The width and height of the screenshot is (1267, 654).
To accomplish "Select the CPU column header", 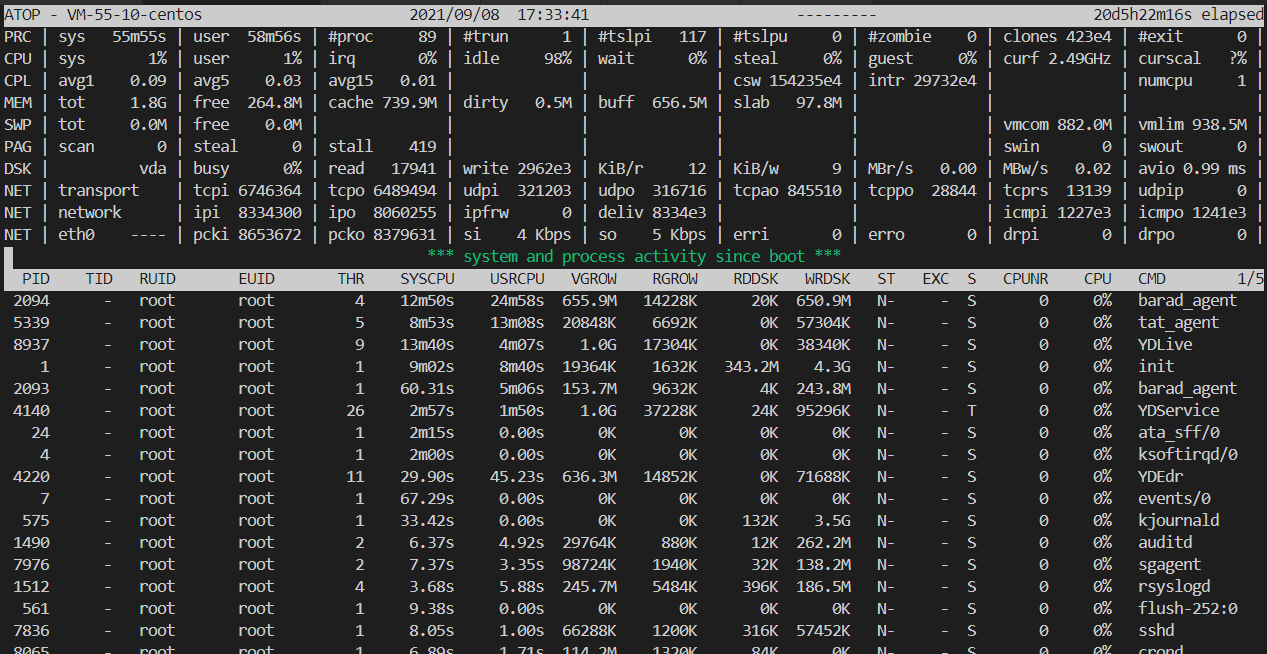I will [1096, 278].
